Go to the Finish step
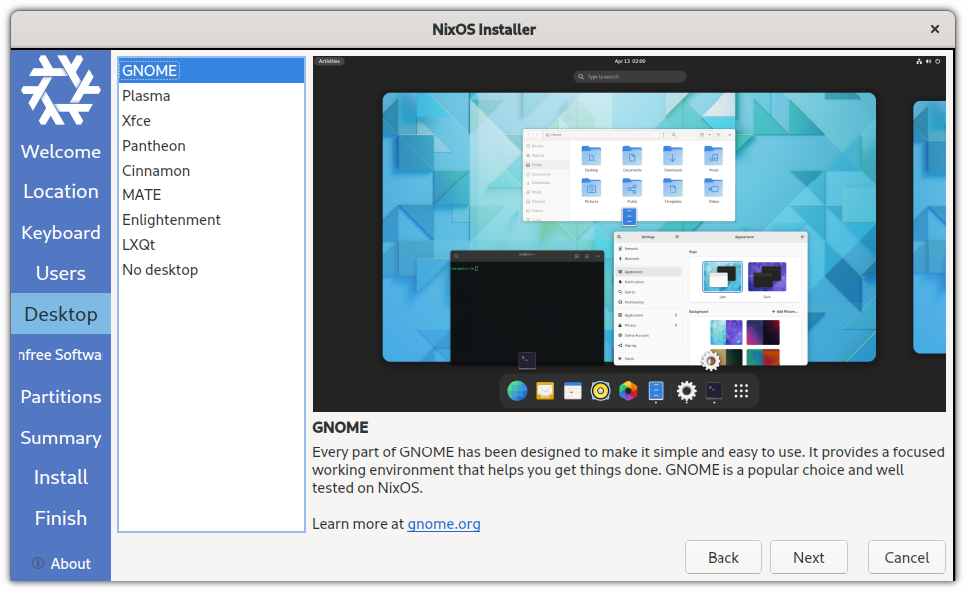Viewport: 968px width, 593px height. click(60, 518)
